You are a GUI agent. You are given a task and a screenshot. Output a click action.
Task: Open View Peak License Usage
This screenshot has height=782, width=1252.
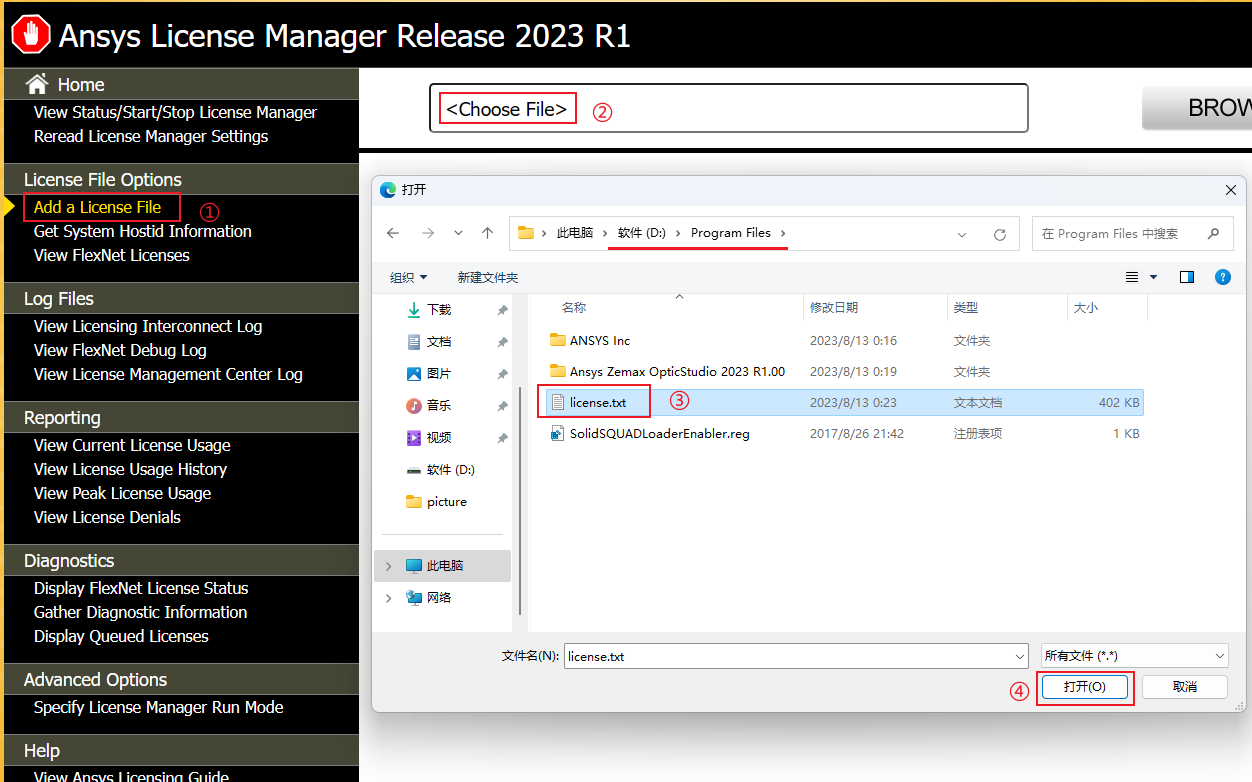122,493
